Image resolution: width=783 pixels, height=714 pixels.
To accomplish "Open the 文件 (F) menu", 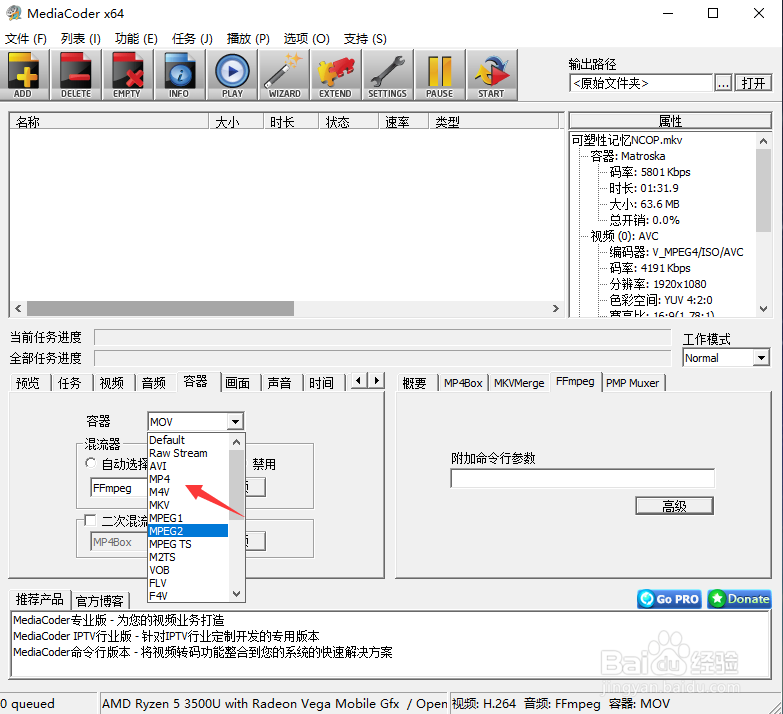I will (26, 39).
